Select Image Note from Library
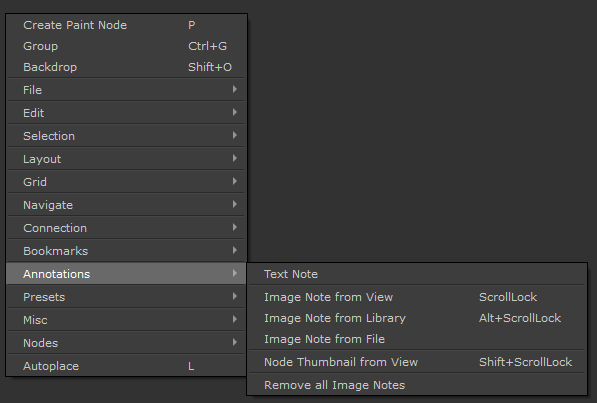 417,318
